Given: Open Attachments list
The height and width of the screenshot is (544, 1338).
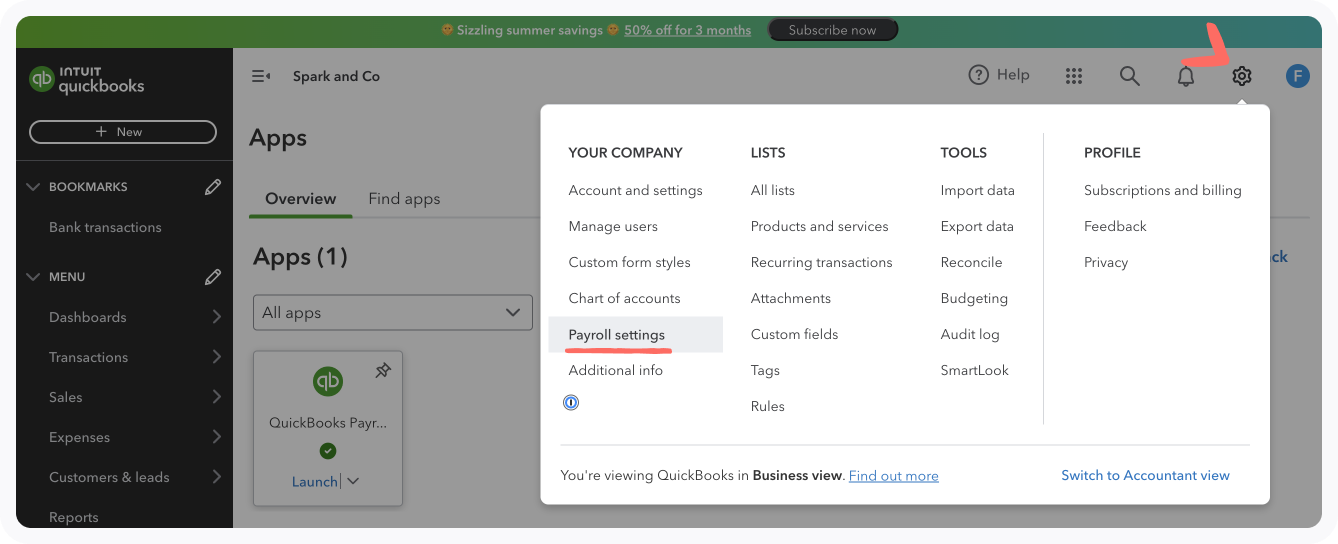Looking at the screenshot, I should pyautogui.click(x=790, y=298).
